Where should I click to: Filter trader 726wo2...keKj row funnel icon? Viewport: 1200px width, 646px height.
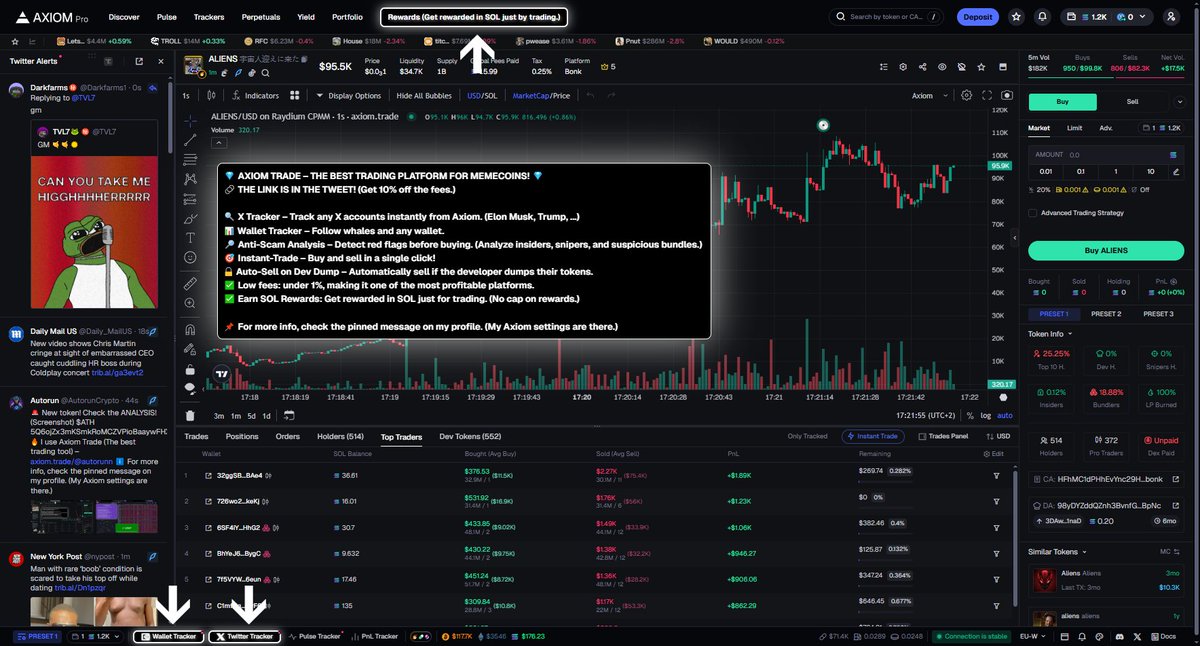click(996, 501)
